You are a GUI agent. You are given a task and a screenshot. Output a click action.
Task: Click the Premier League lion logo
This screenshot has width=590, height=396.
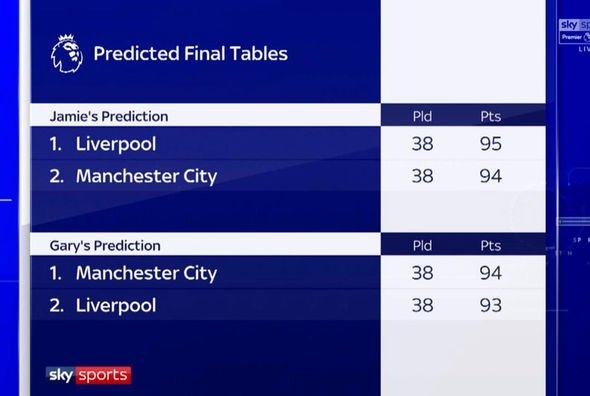tap(67, 54)
